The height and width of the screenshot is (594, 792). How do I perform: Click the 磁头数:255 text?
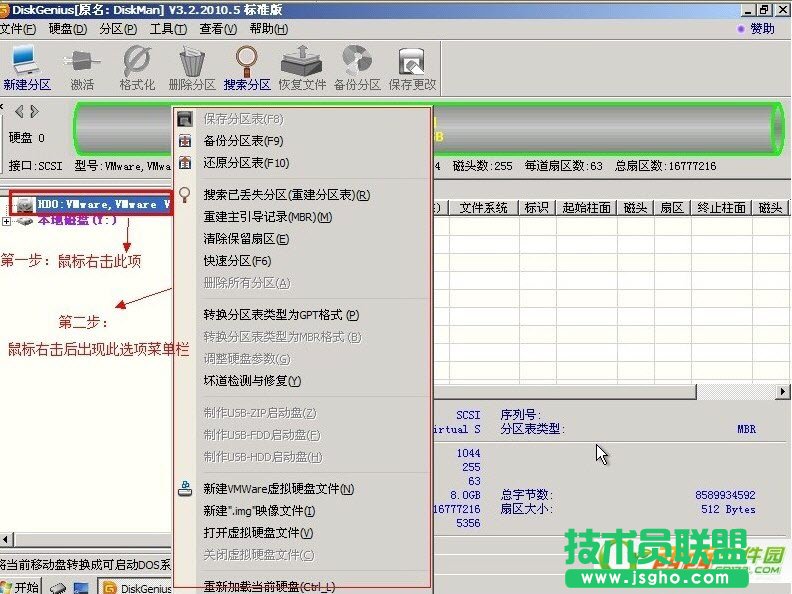482,166
